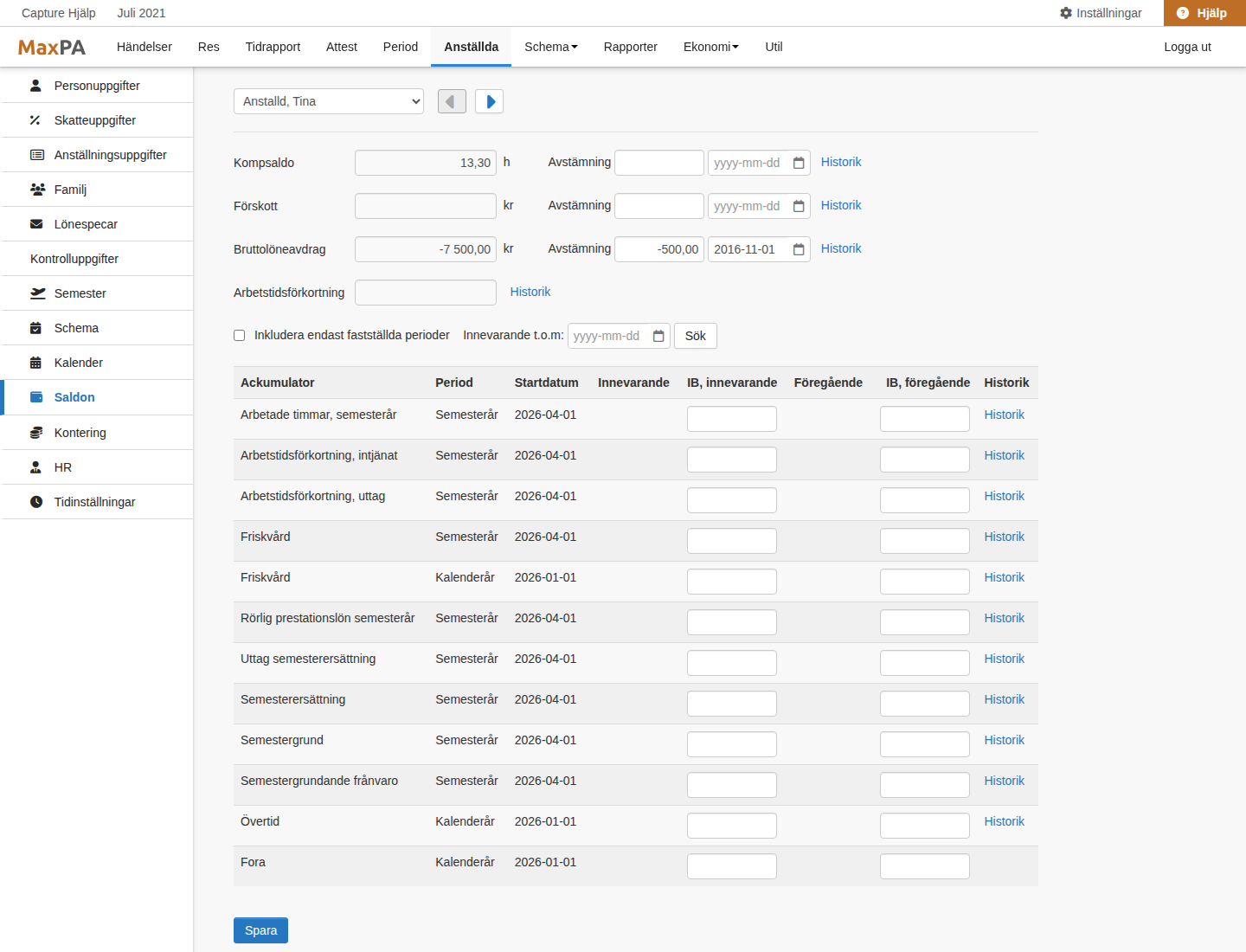Viewport: 1246px width, 952px height.
Task: Open the HR sidebar icon
Action: pyautogui.click(x=35, y=467)
